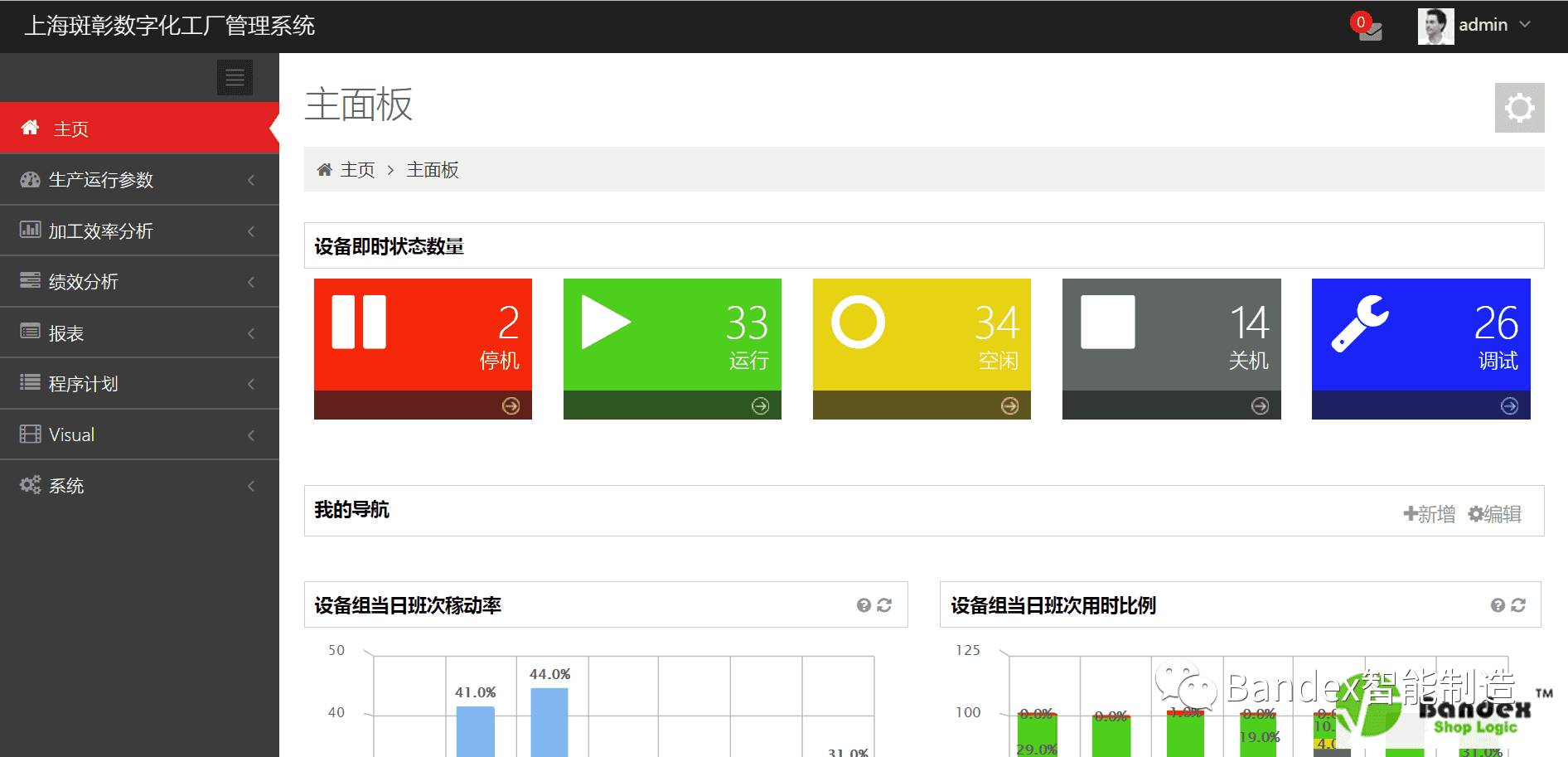
Task: Open the 报表 sidebar menu
Action: 139,332
